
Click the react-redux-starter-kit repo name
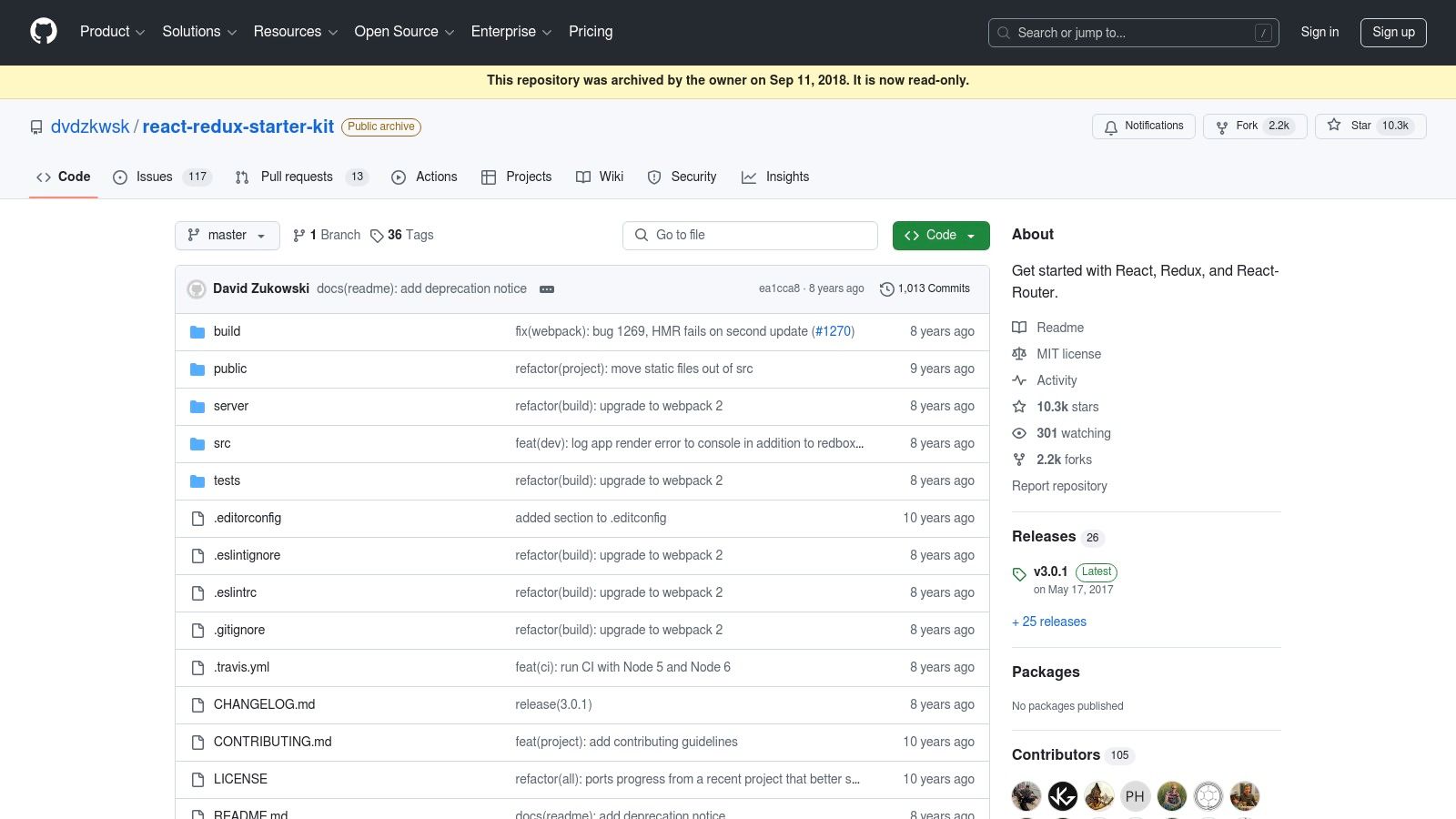pyautogui.click(x=238, y=126)
